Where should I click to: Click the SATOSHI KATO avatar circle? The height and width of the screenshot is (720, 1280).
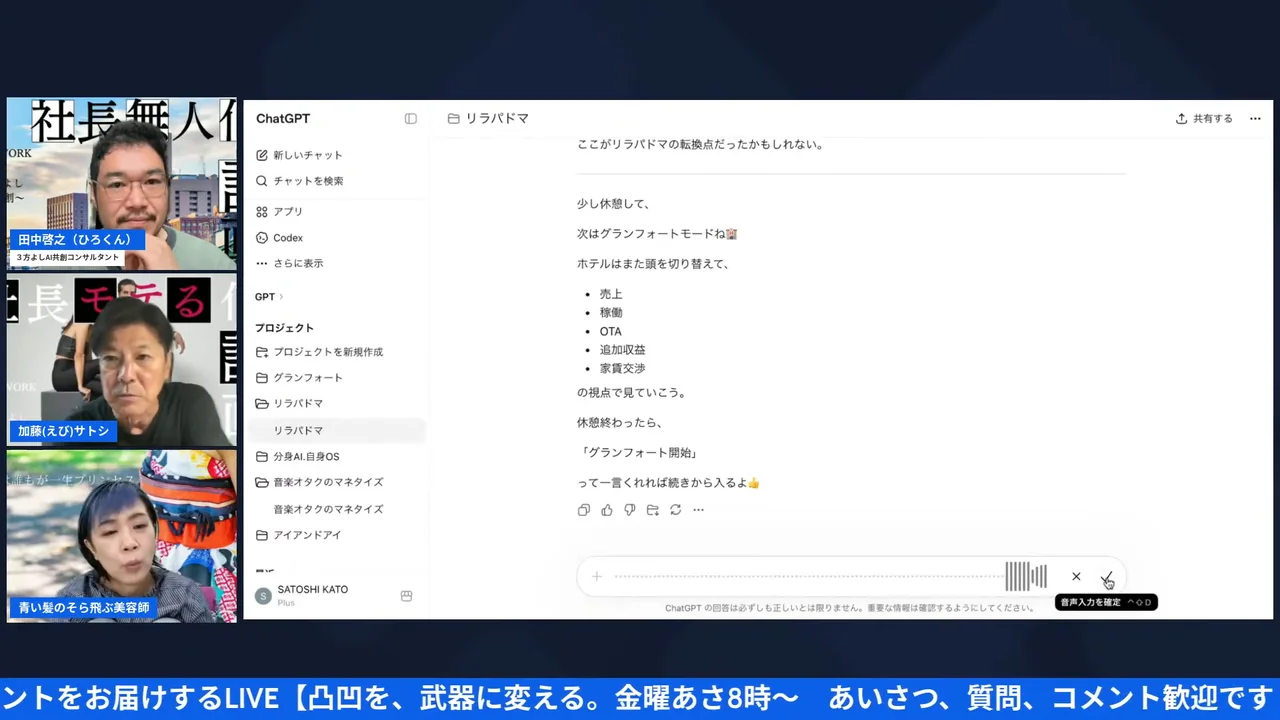[x=263, y=596]
